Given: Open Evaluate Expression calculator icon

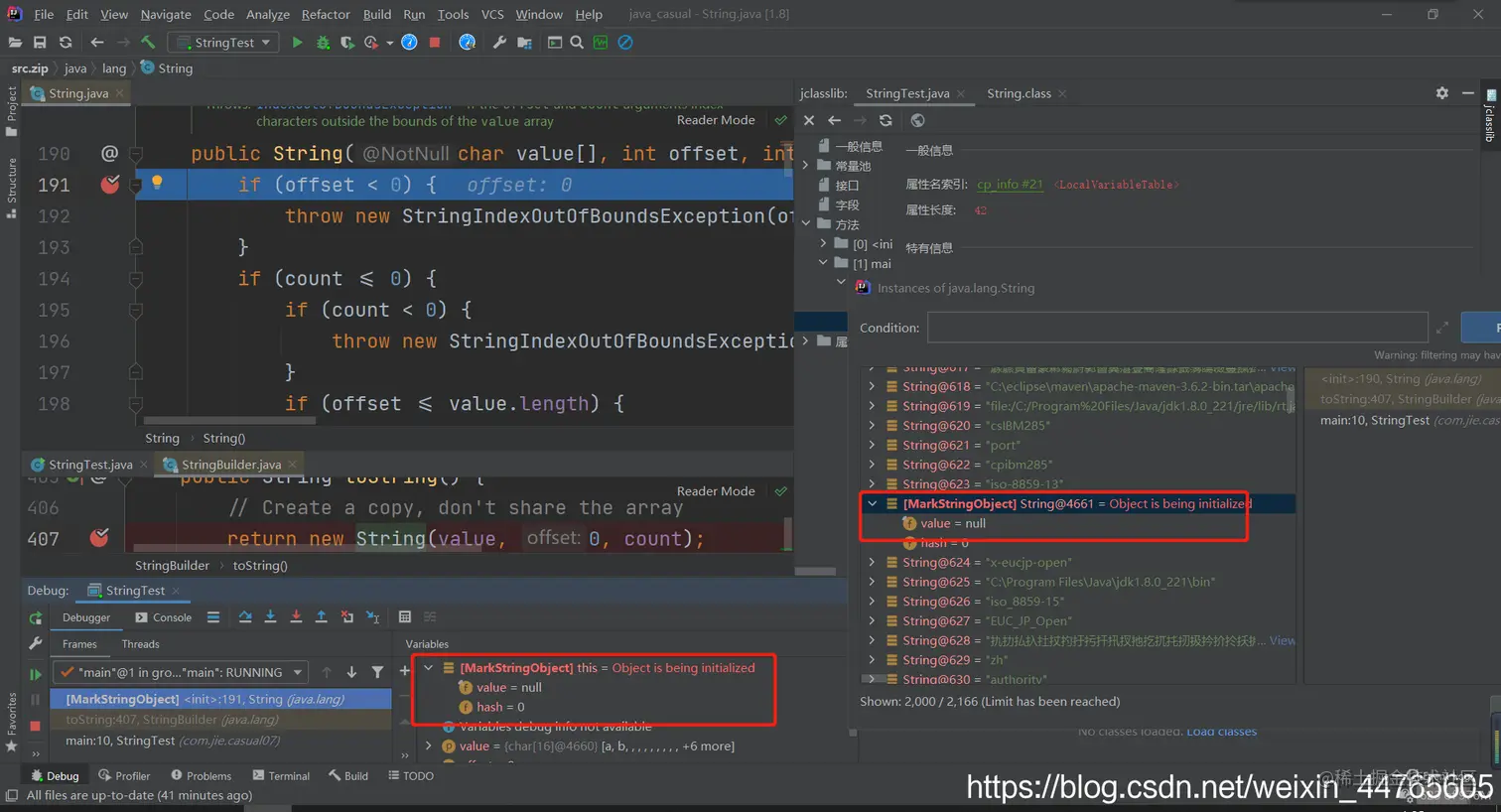Looking at the screenshot, I should tap(405, 617).
